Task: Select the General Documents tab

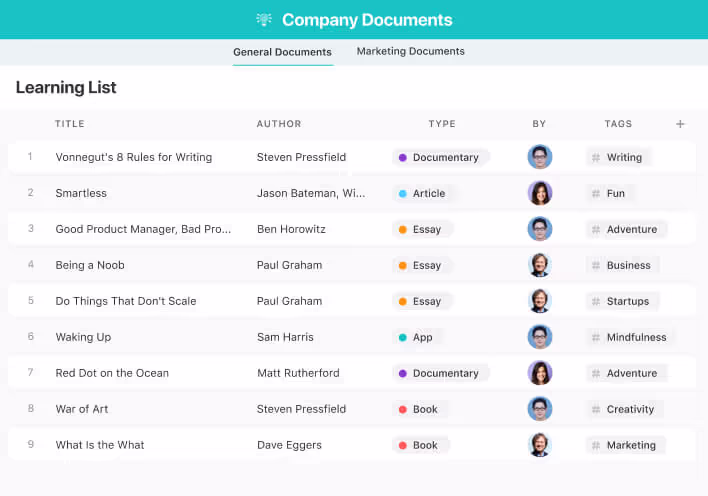Action: pyautogui.click(x=282, y=52)
